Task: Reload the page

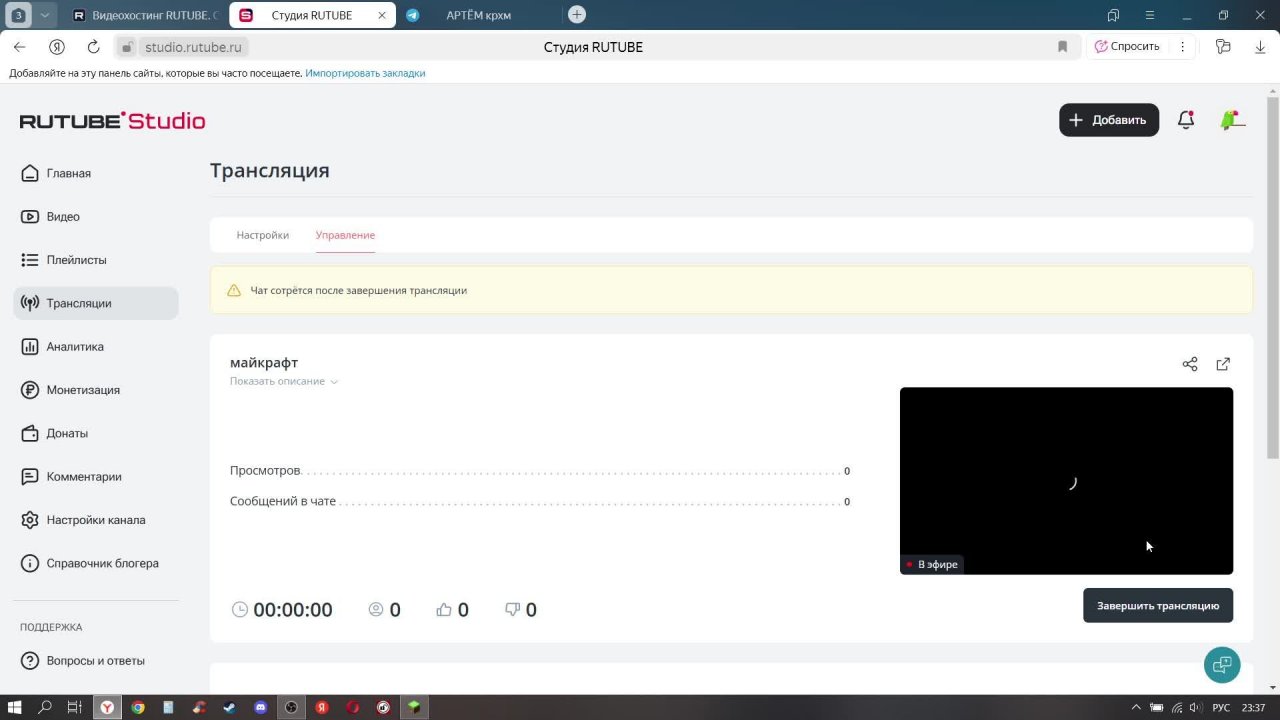Action: tap(93, 47)
